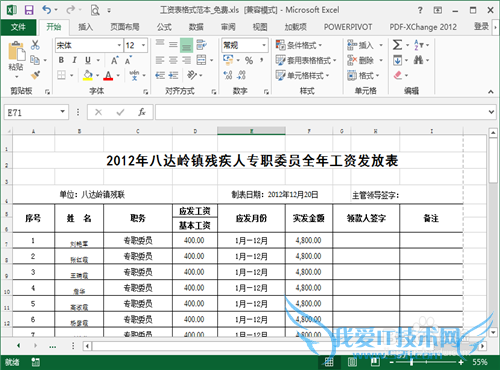Viewport: 500px width, 370px height.
Task: Center text horizontally
Action: pos(173,60)
